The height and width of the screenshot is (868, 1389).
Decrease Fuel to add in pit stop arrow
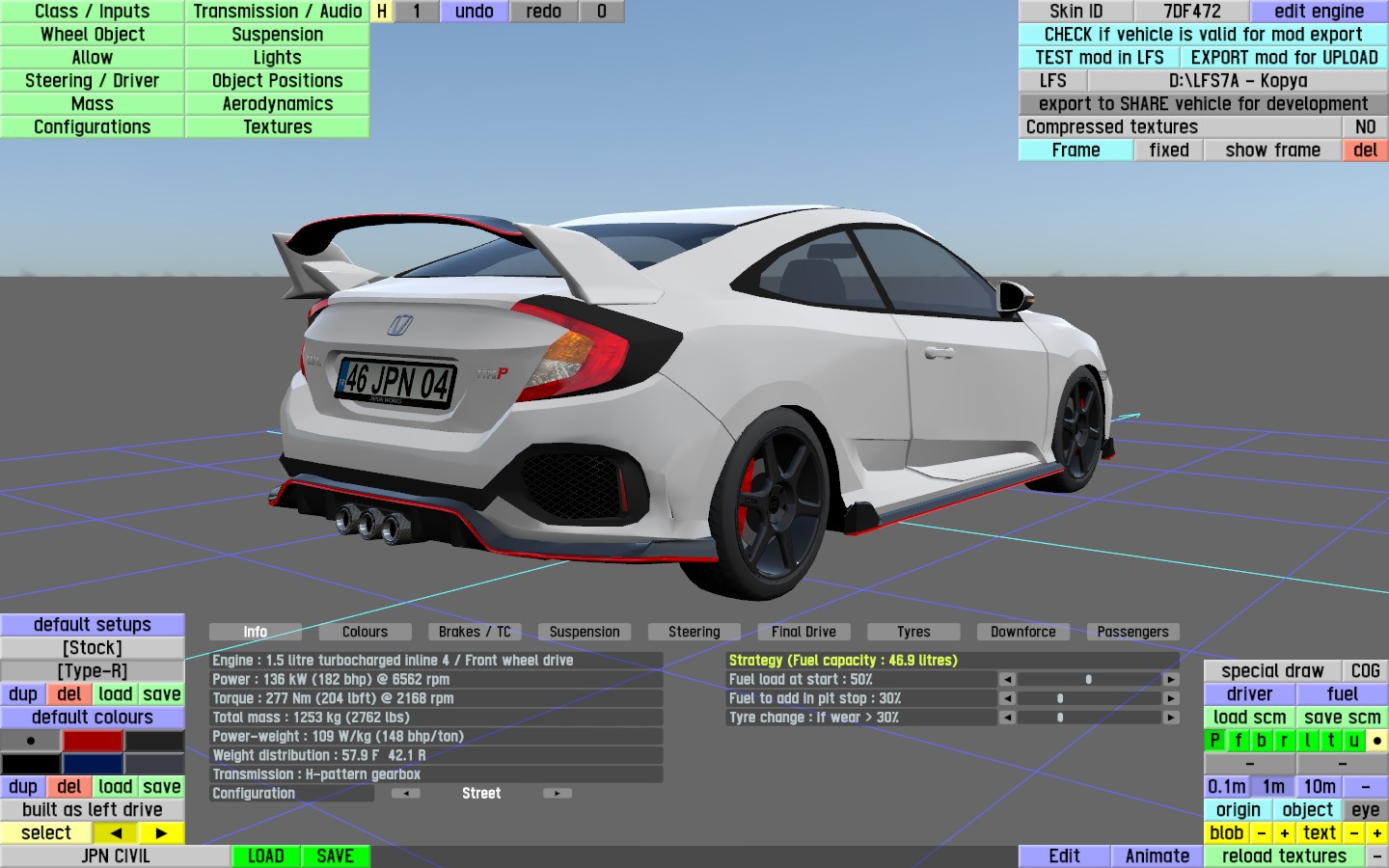[1007, 698]
